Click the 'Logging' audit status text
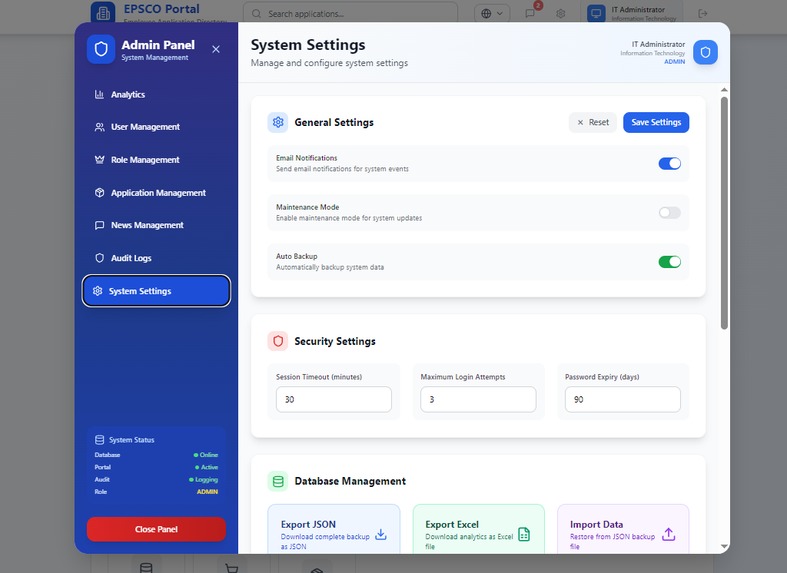This screenshot has width=787, height=573. (x=207, y=480)
